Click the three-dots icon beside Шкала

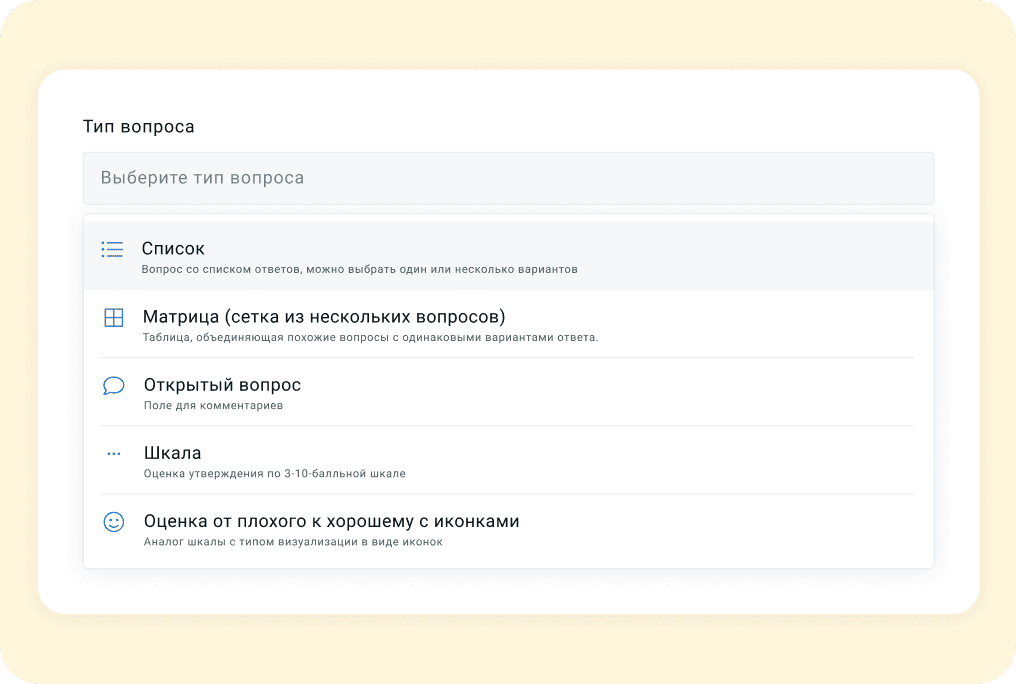click(113, 454)
